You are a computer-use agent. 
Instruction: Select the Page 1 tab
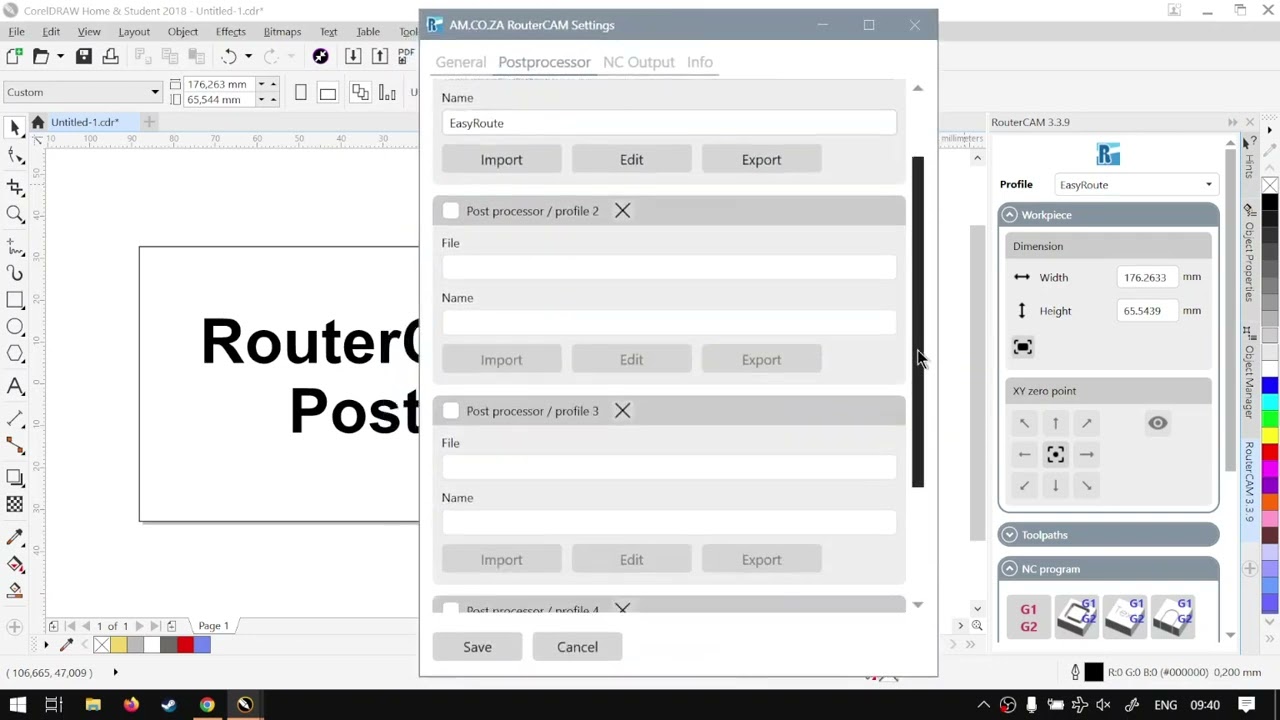(x=213, y=626)
